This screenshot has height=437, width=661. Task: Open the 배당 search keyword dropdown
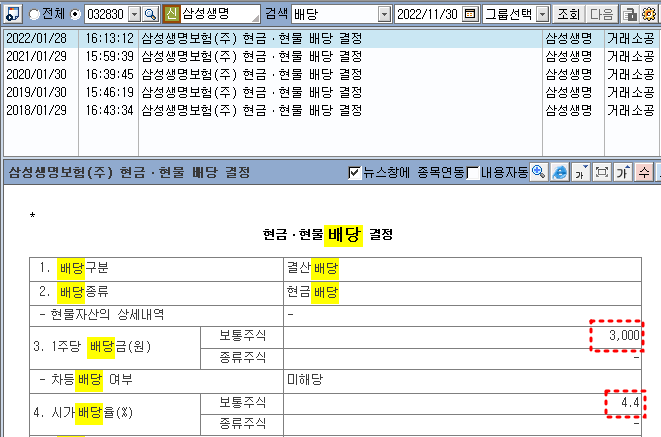pos(384,14)
